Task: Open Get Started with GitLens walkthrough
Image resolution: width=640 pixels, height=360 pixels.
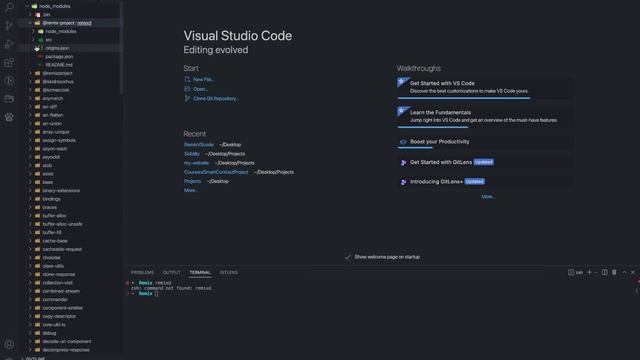Action: 484,162
